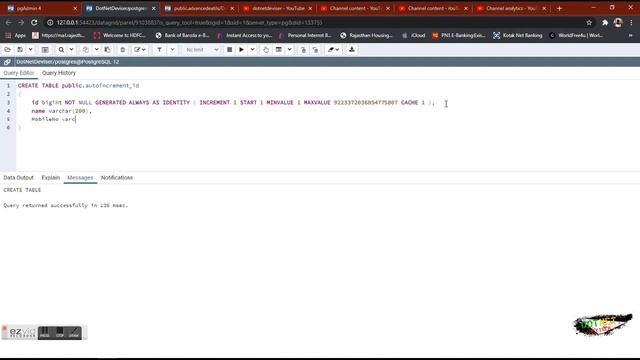Click the Explain Analyze icon

(x=279, y=49)
